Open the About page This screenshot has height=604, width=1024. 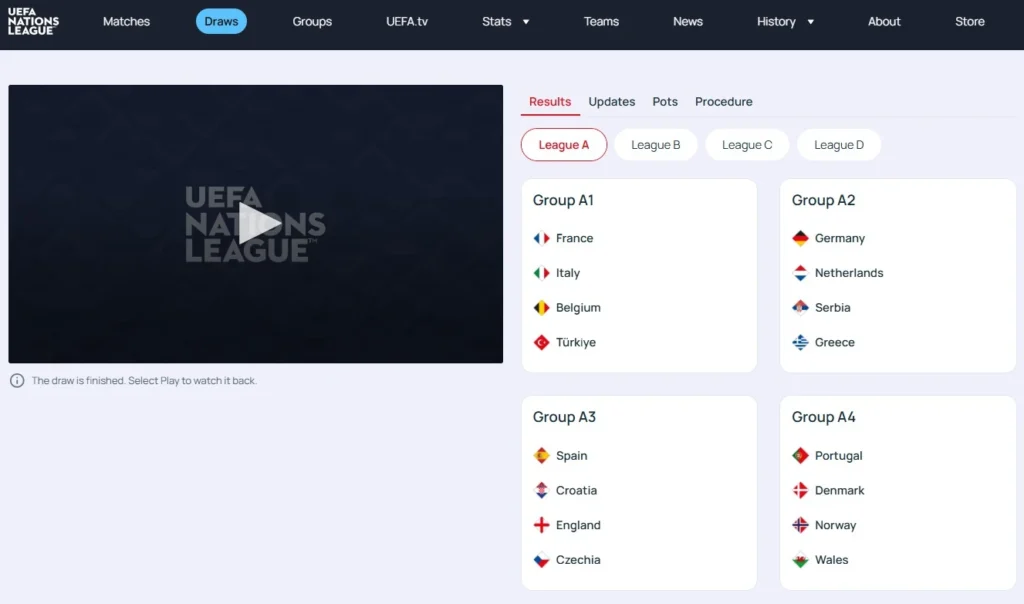click(884, 22)
